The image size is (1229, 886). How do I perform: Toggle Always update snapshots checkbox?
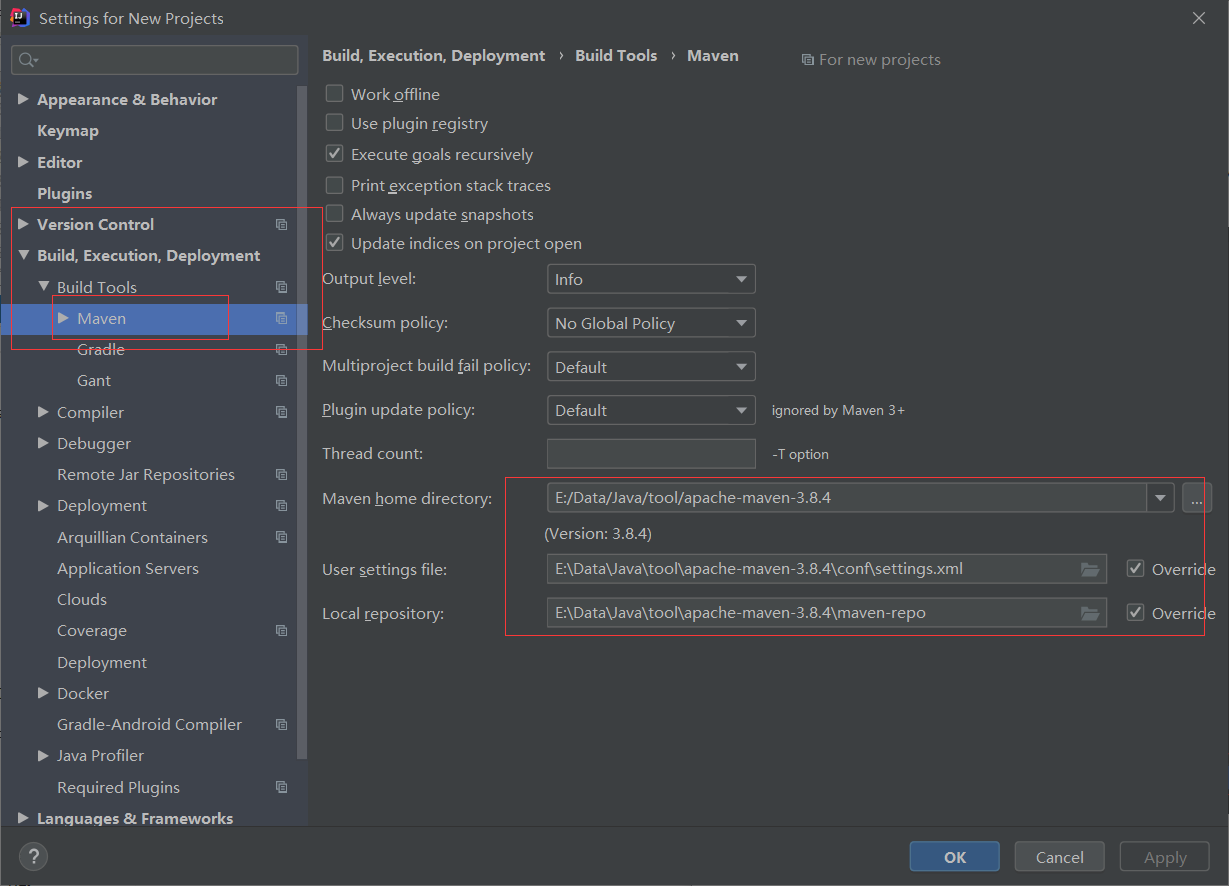coord(335,214)
